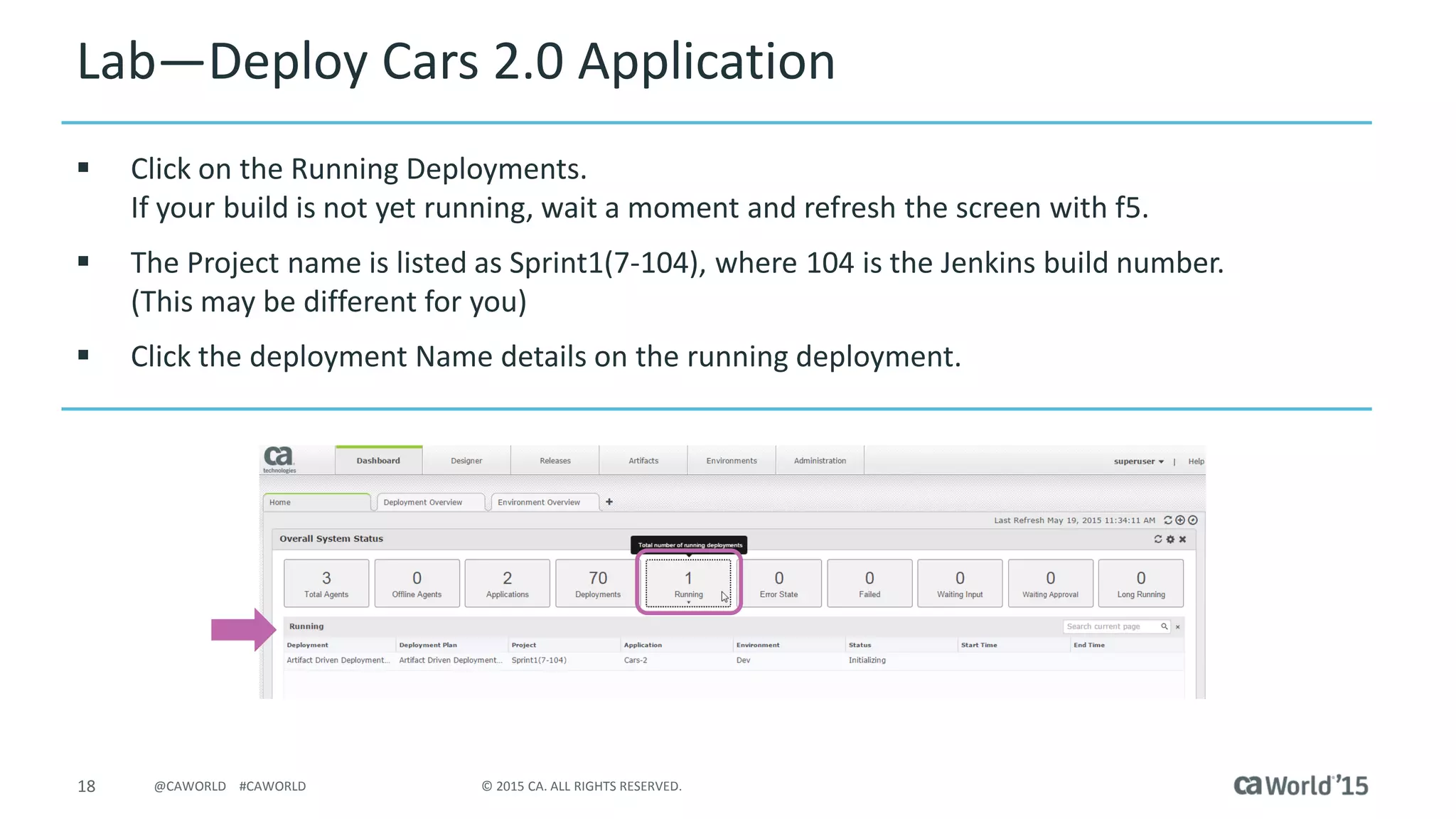1456x819 pixels.
Task: Refresh the dashboard next to Last Refresh time
Action: pyautogui.click(x=1167, y=520)
